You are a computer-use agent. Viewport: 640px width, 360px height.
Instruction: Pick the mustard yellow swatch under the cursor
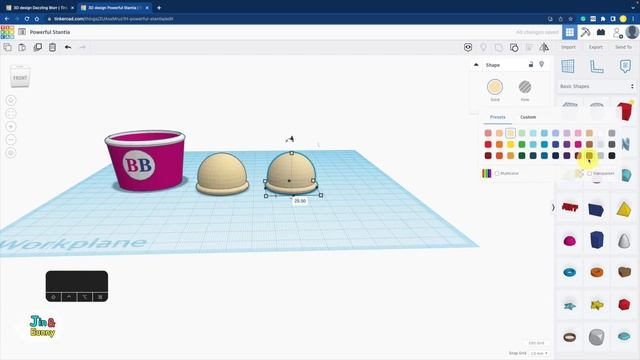[589, 156]
